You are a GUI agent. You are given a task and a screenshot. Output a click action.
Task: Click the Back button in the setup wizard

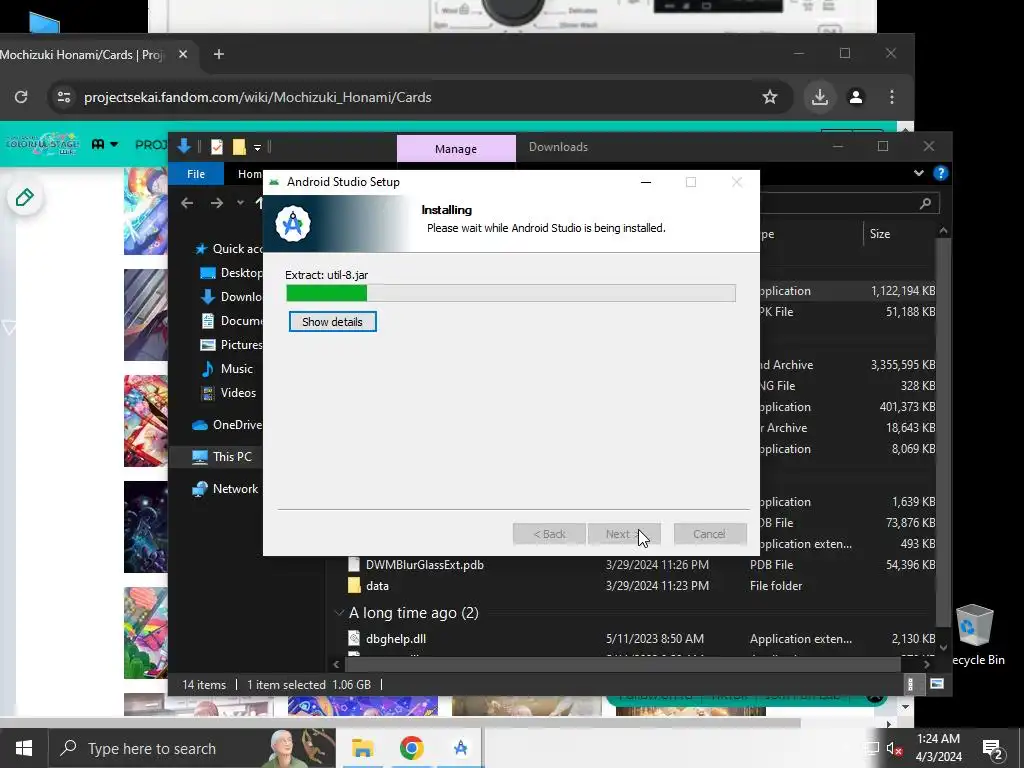(x=549, y=534)
